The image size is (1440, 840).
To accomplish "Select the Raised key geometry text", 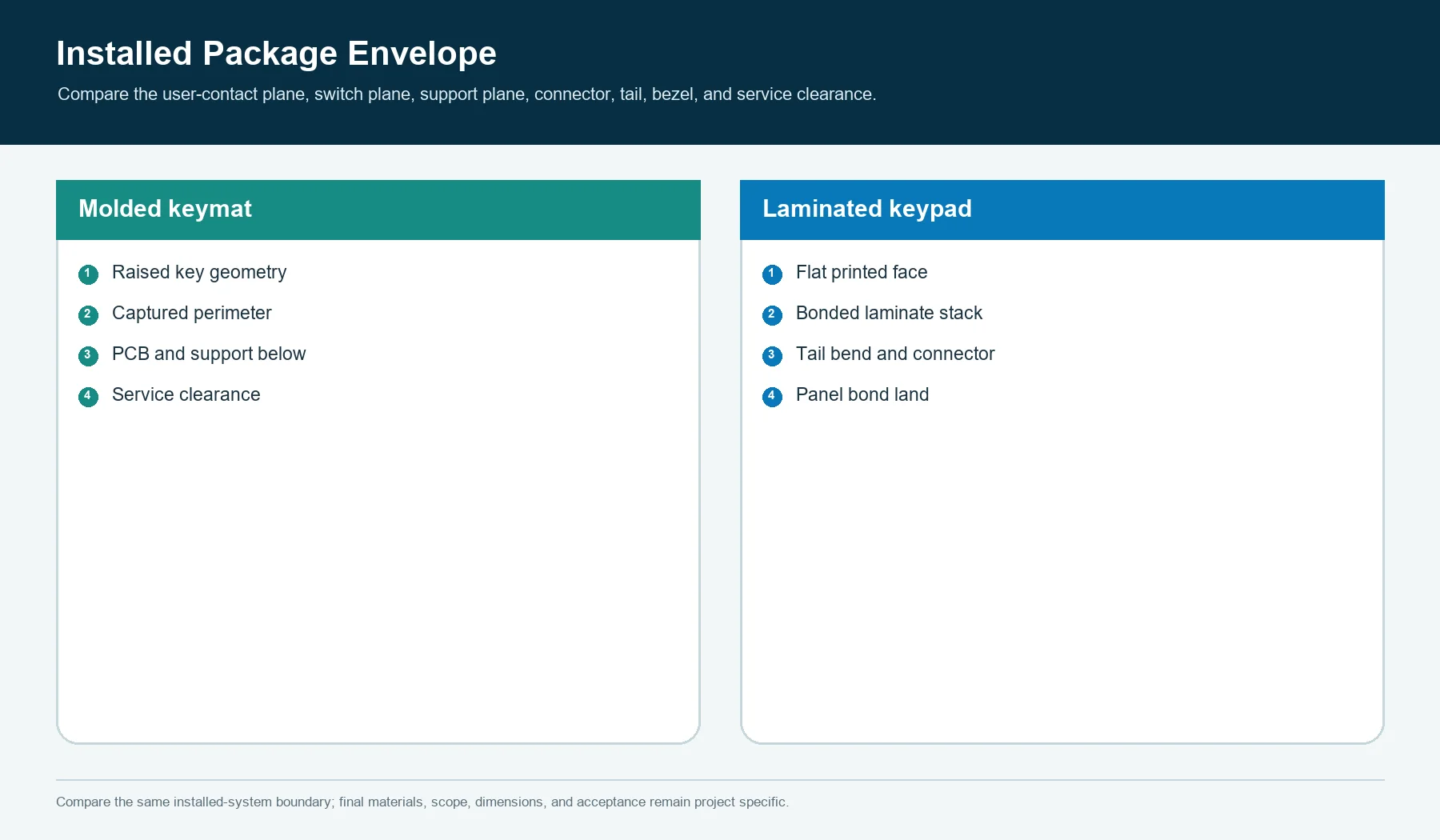I will click(199, 273).
